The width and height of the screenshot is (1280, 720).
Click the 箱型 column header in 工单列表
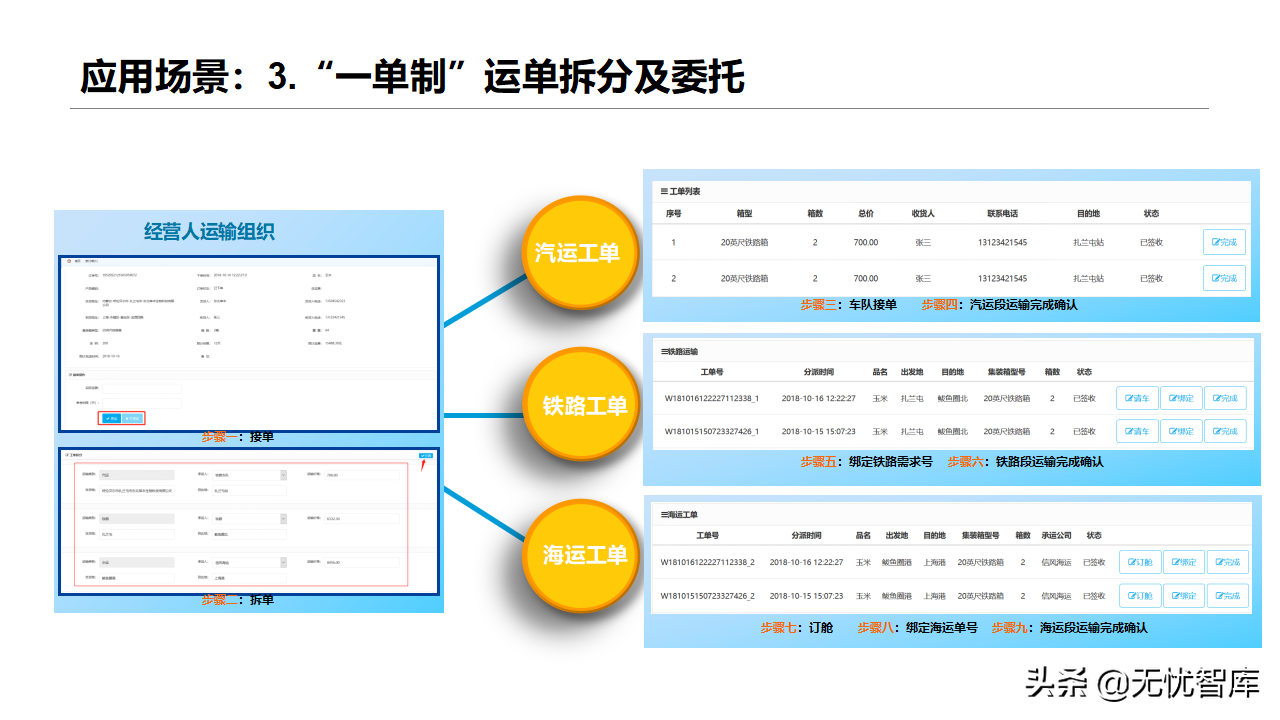[743, 213]
